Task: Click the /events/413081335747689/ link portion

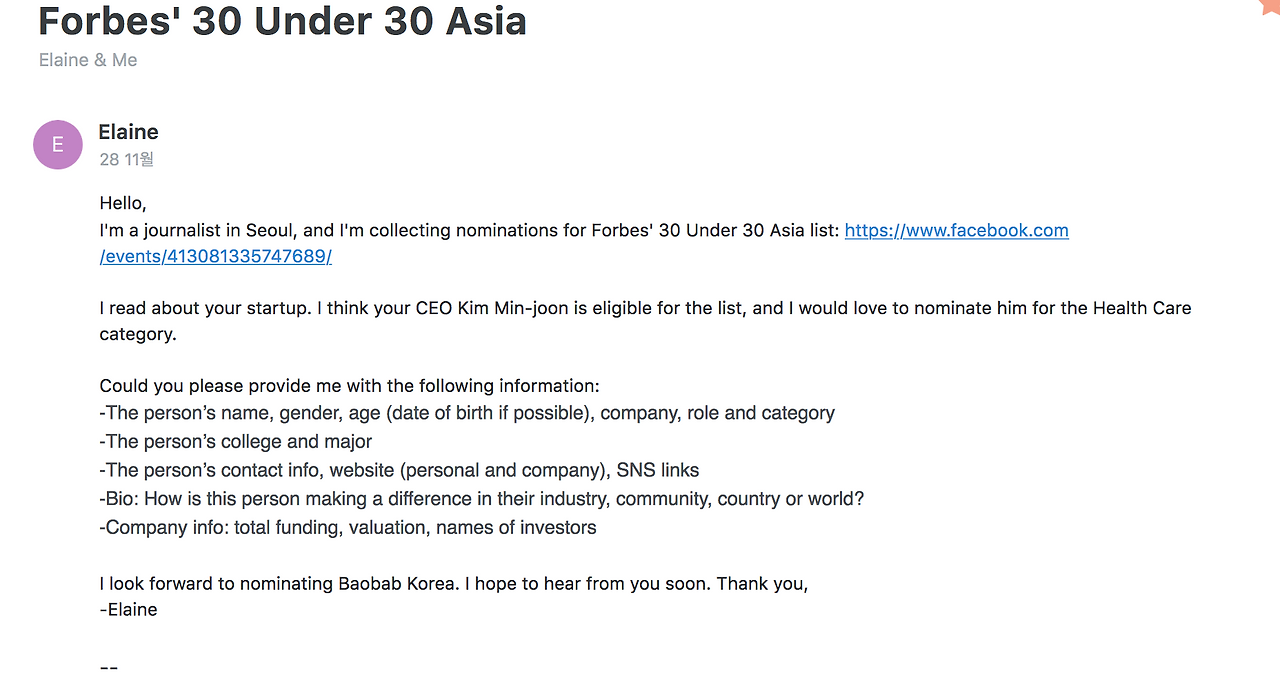Action: point(216,257)
